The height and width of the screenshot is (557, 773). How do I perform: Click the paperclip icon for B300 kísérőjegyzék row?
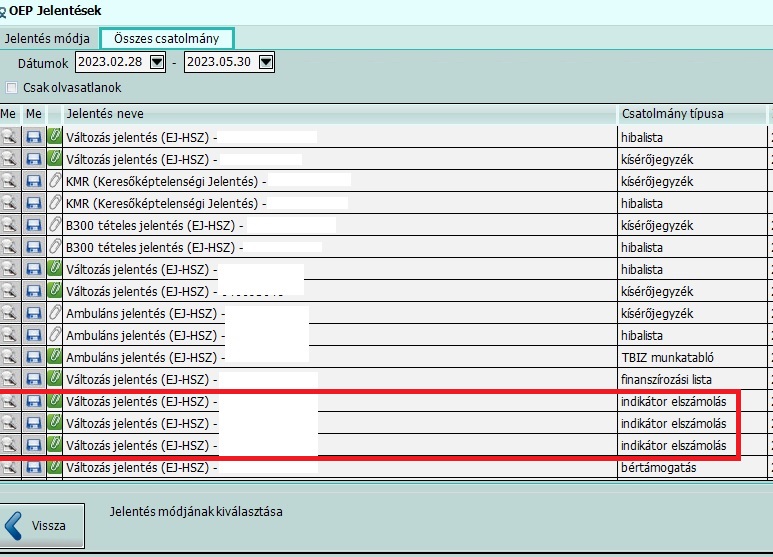tap(55, 224)
